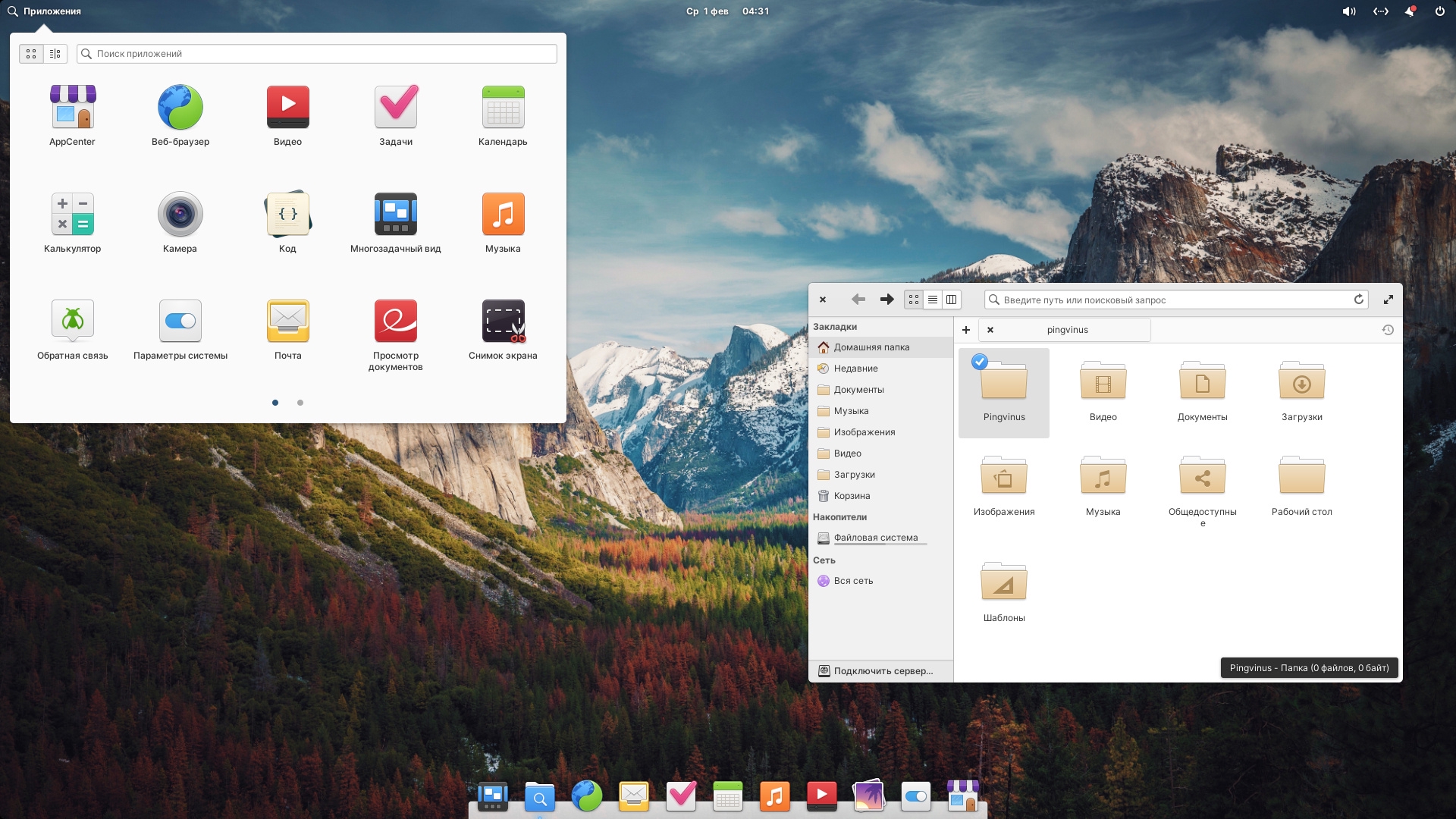Open the Code editor app

pos(287,215)
